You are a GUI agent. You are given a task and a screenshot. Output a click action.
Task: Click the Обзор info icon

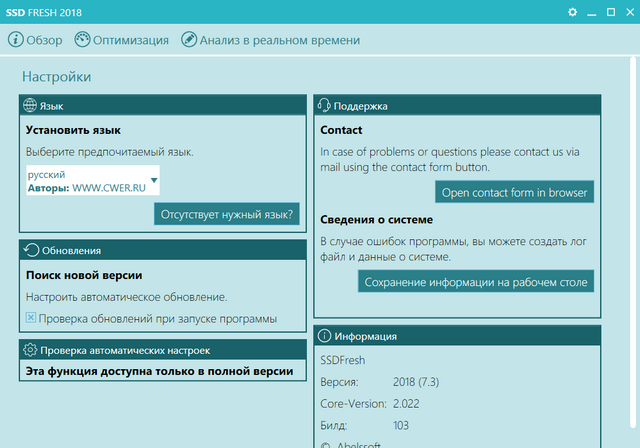[x=16, y=40]
